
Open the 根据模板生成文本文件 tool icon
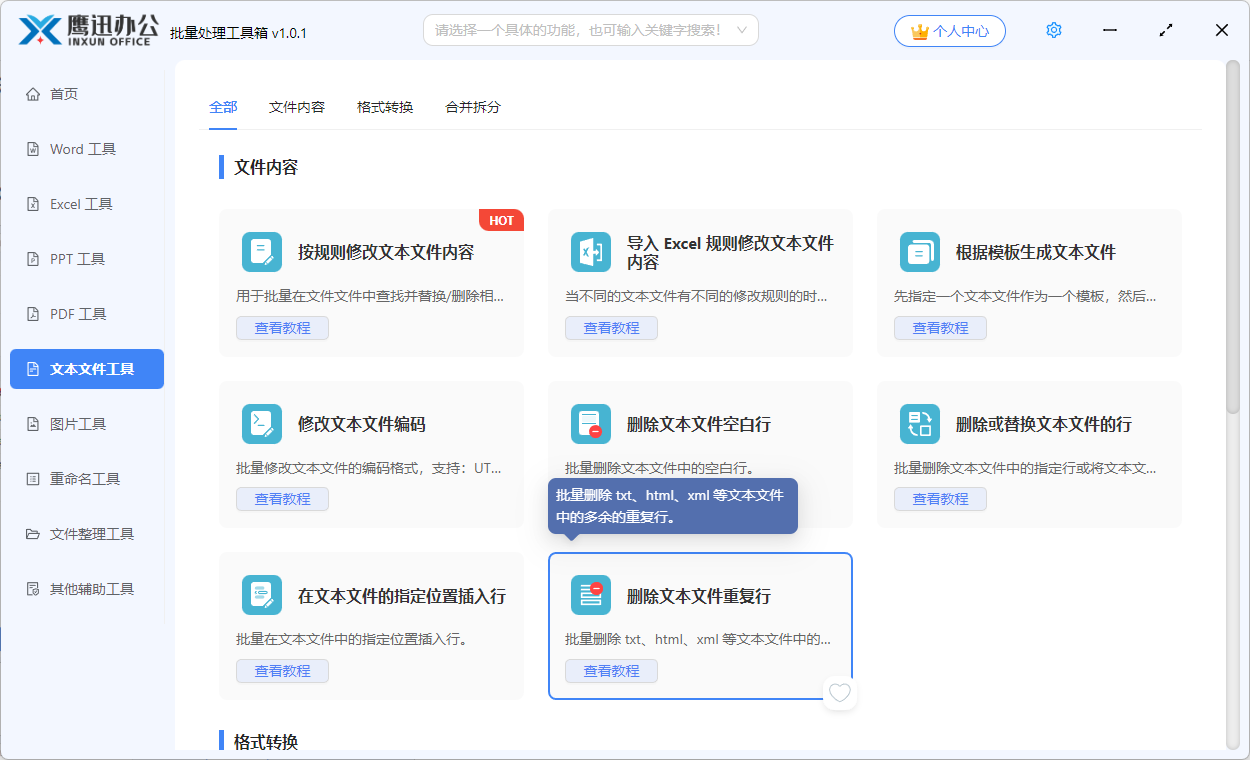[919, 252]
